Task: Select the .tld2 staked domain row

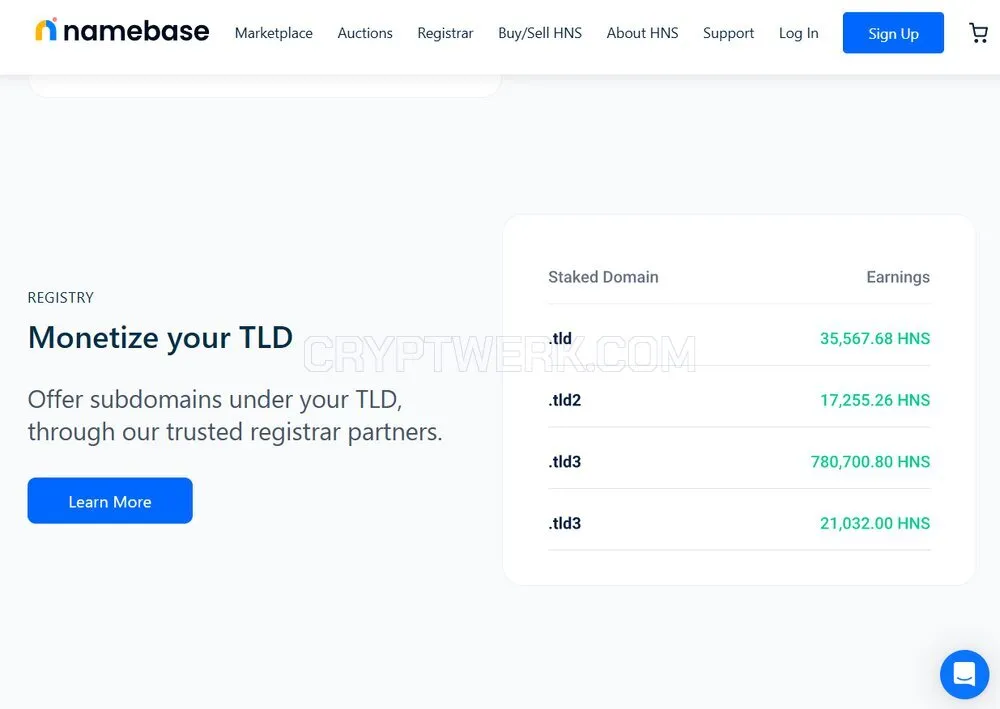Action: pos(739,400)
